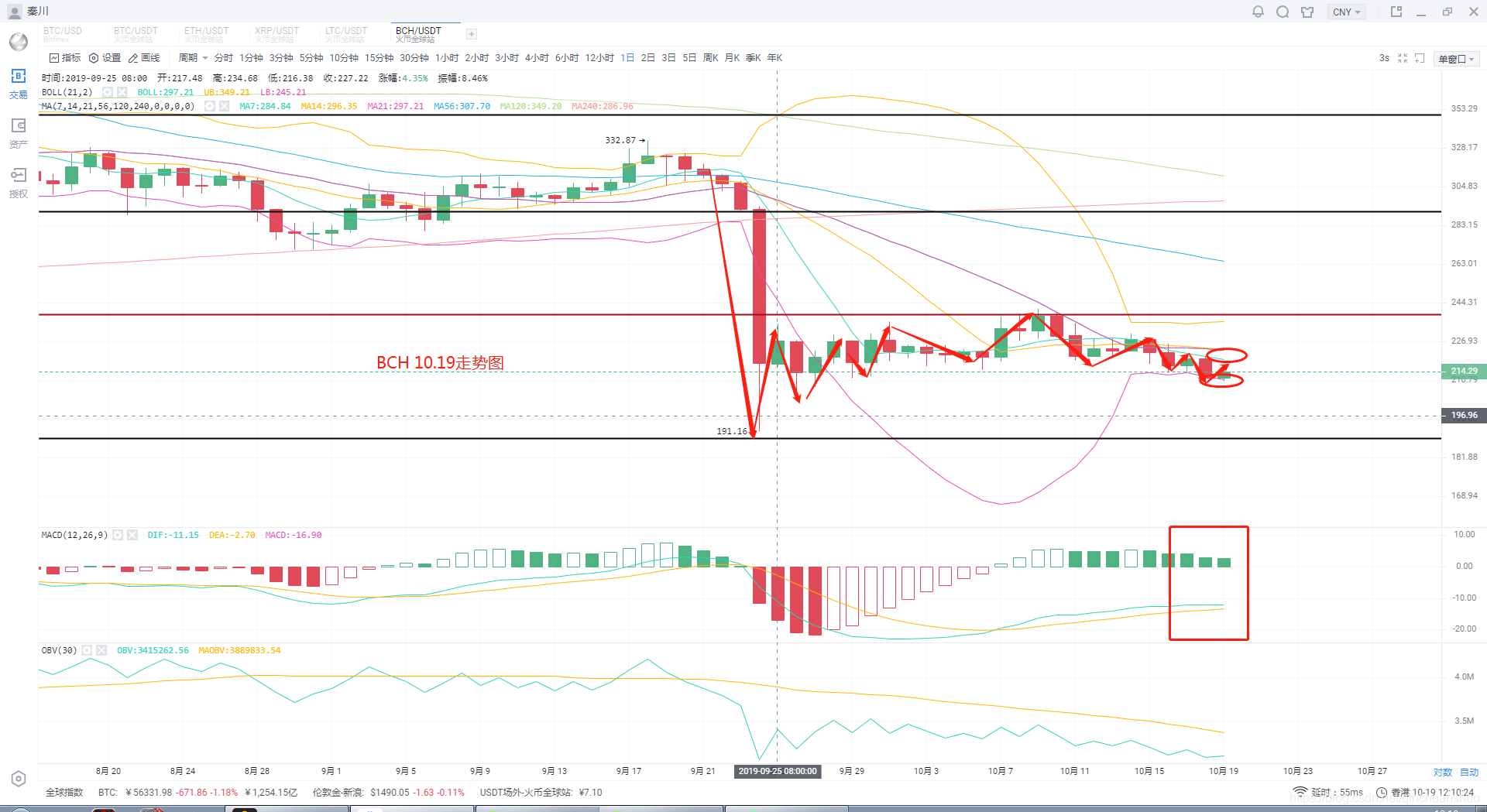Select the 15分钟 period
The width and height of the screenshot is (1487, 812).
point(379,58)
